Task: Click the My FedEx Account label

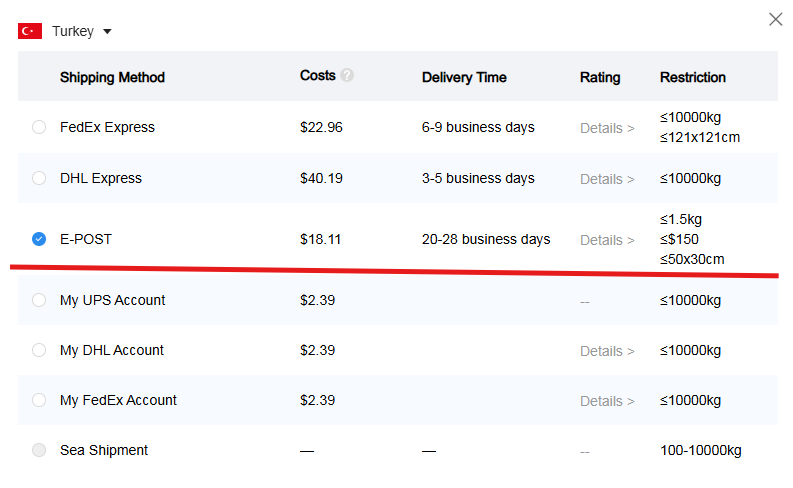Action: coord(118,400)
